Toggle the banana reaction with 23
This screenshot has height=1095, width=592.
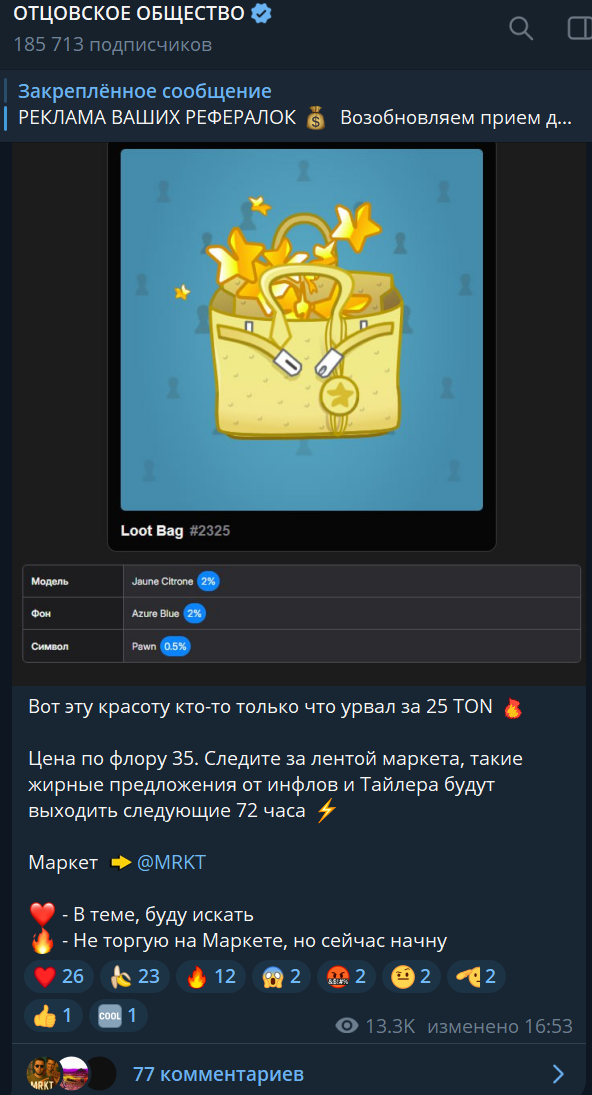(135, 976)
